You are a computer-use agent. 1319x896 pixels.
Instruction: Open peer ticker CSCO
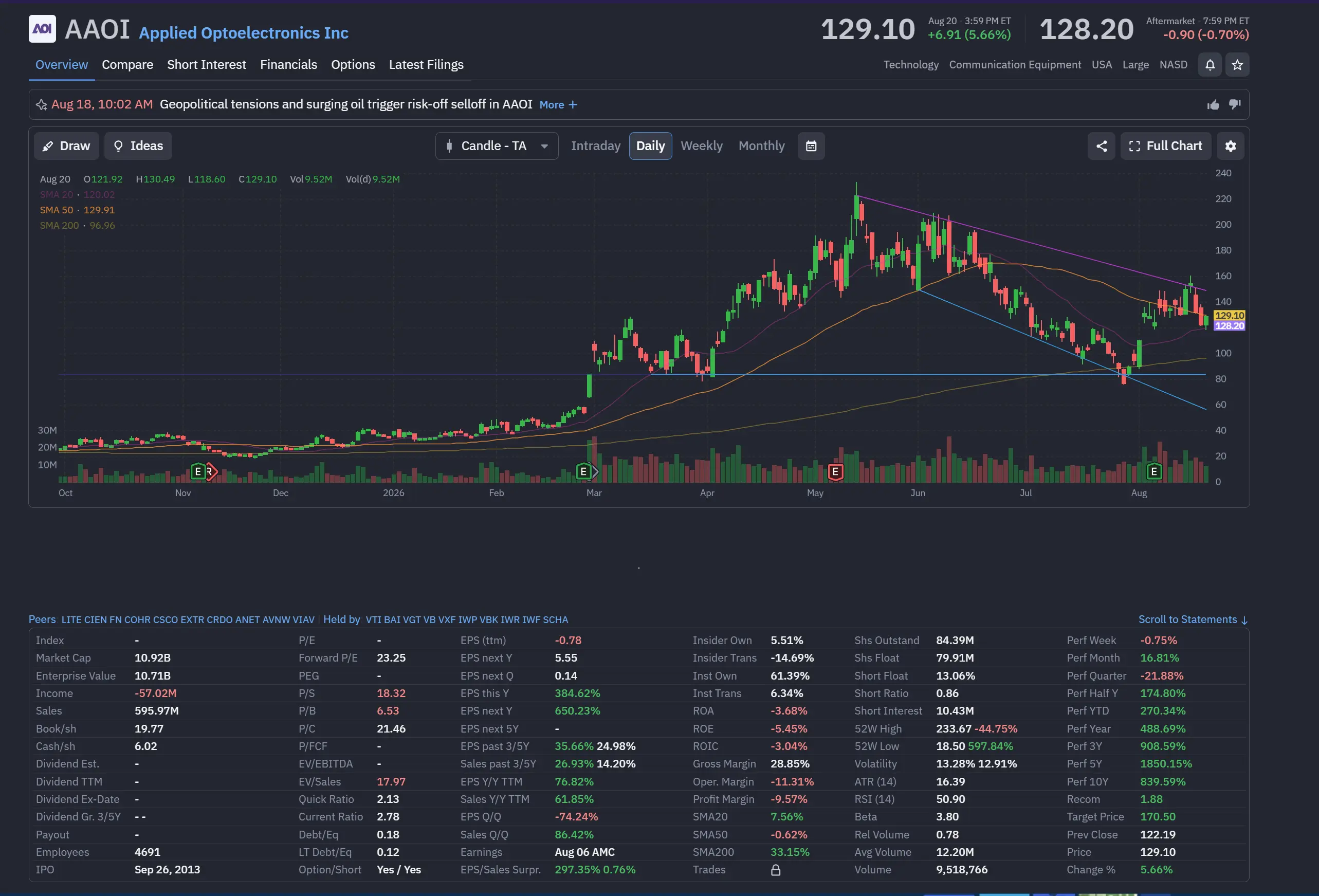pos(165,619)
